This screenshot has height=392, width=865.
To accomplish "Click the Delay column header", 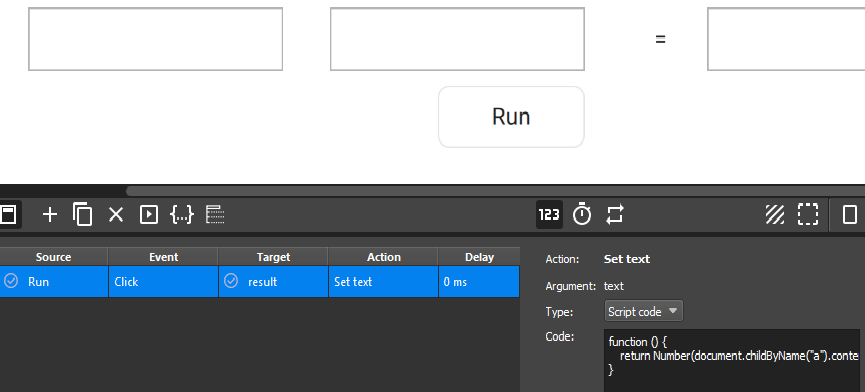I will tap(479, 257).
